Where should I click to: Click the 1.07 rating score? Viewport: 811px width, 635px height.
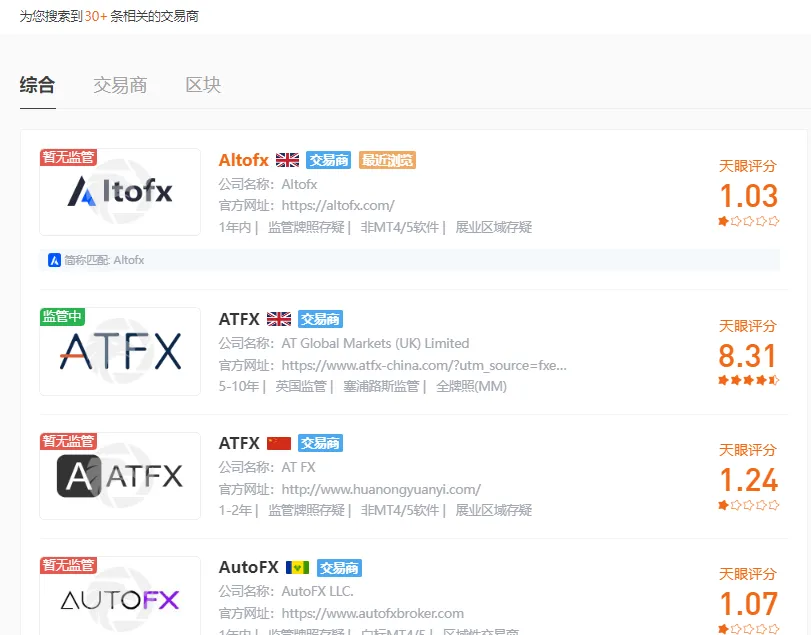[x=748, y=603]
